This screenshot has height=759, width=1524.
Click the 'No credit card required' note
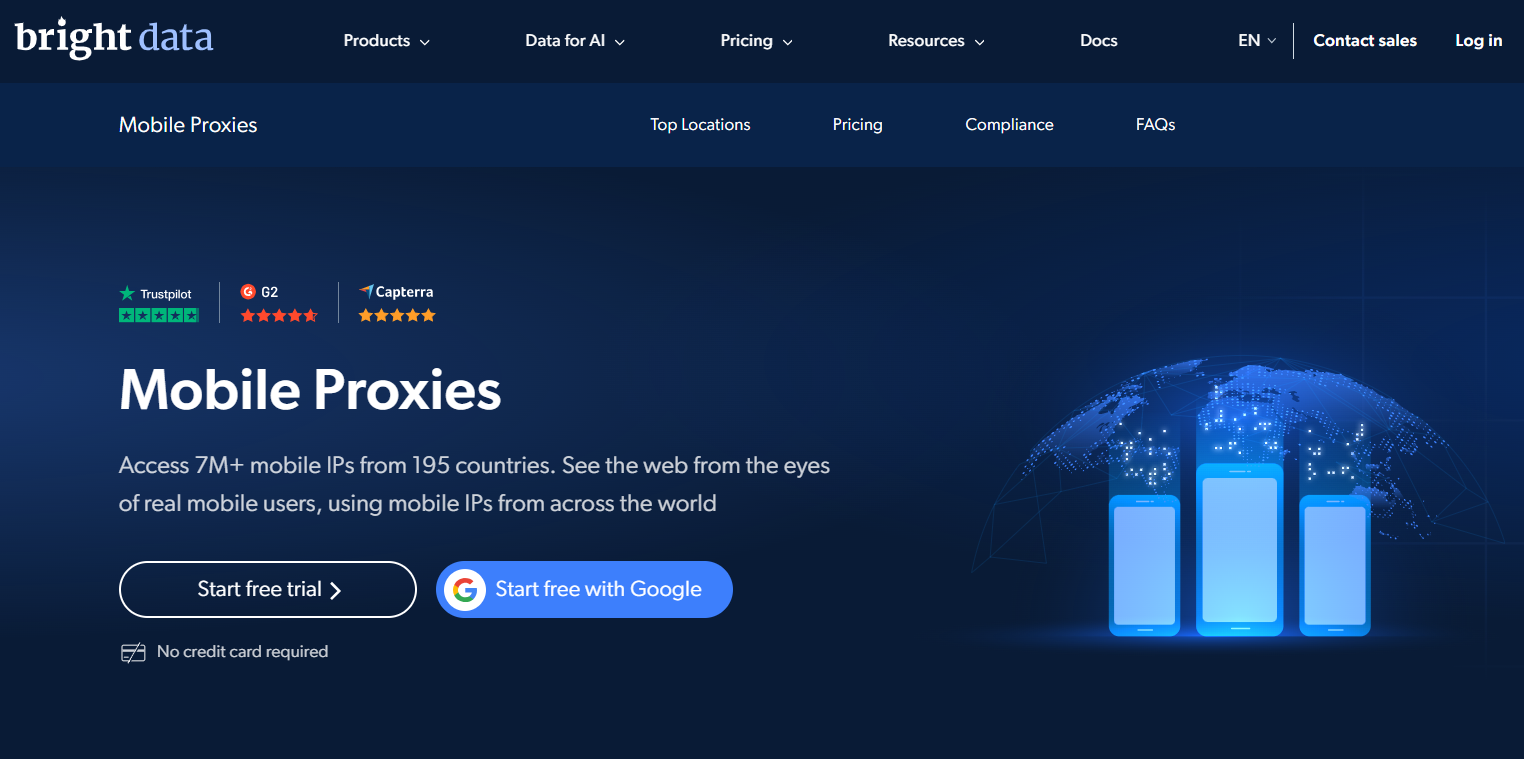(x=243, y=652)
